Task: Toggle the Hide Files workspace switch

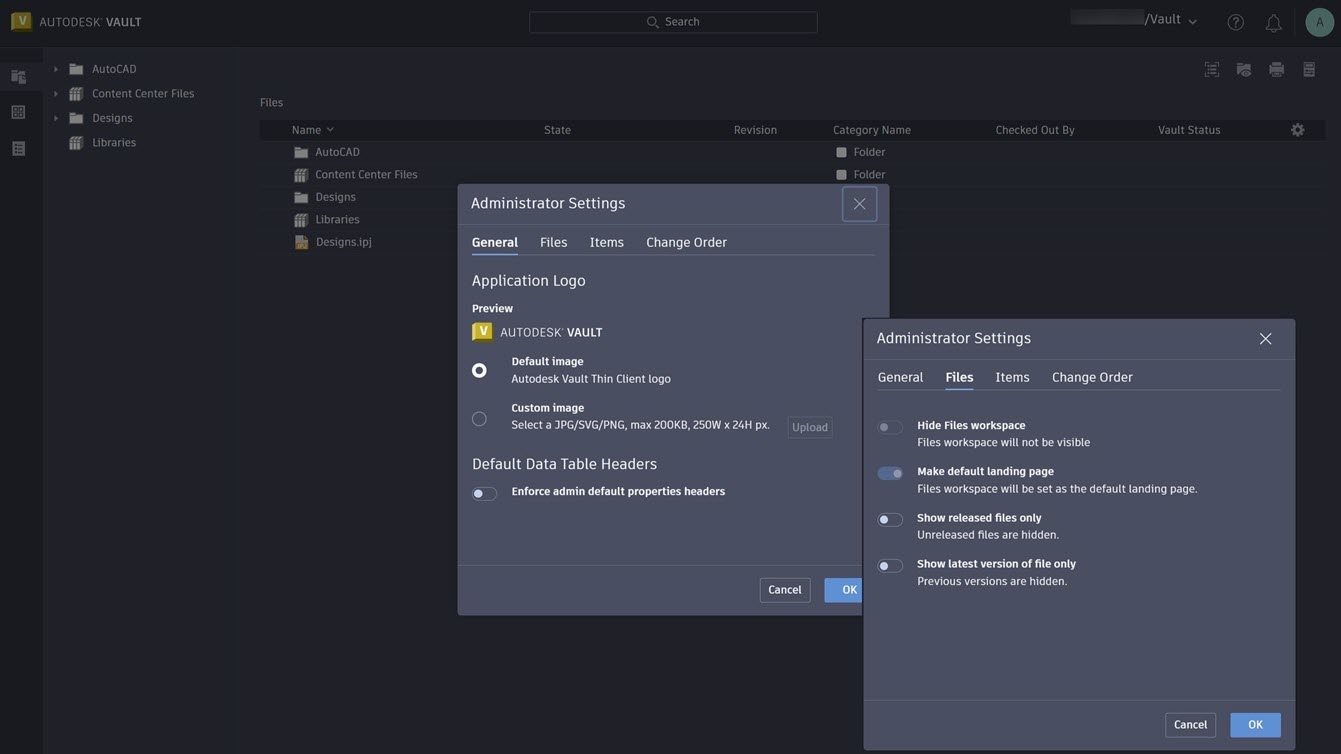Action: click(890, 427)
